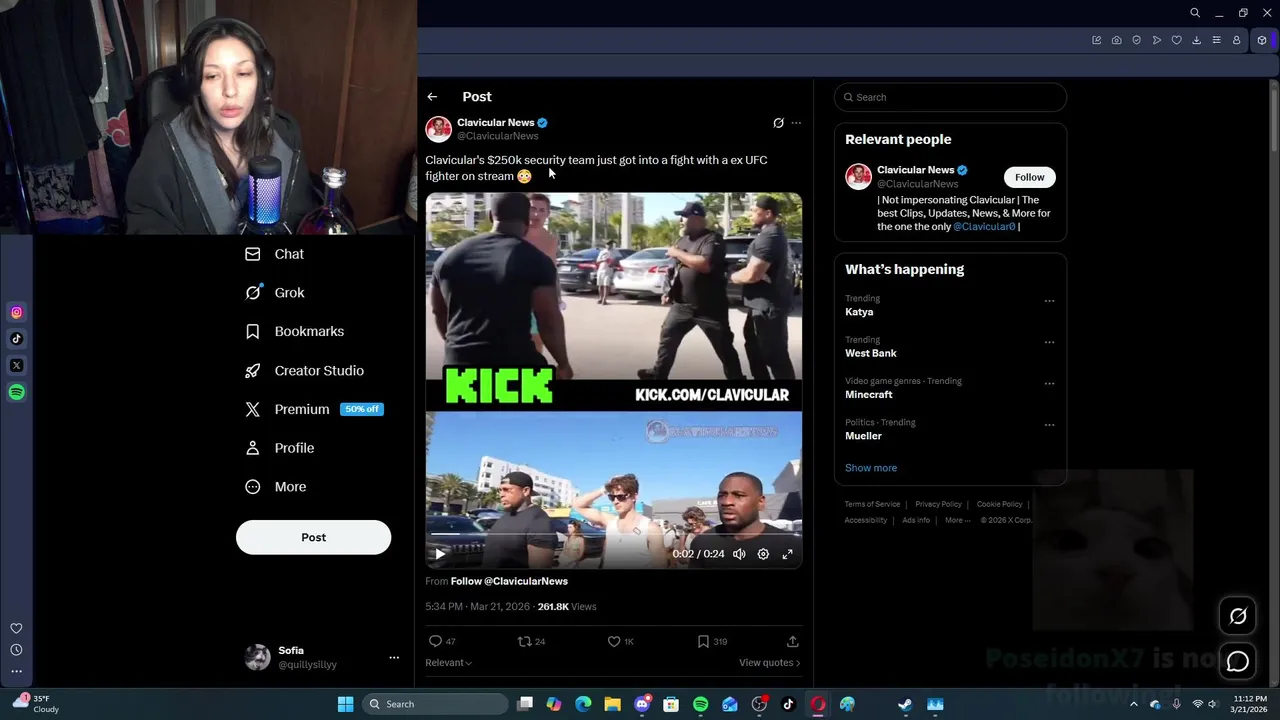Open the three-dot menu in Opera sidebar

tap(16, 671)
